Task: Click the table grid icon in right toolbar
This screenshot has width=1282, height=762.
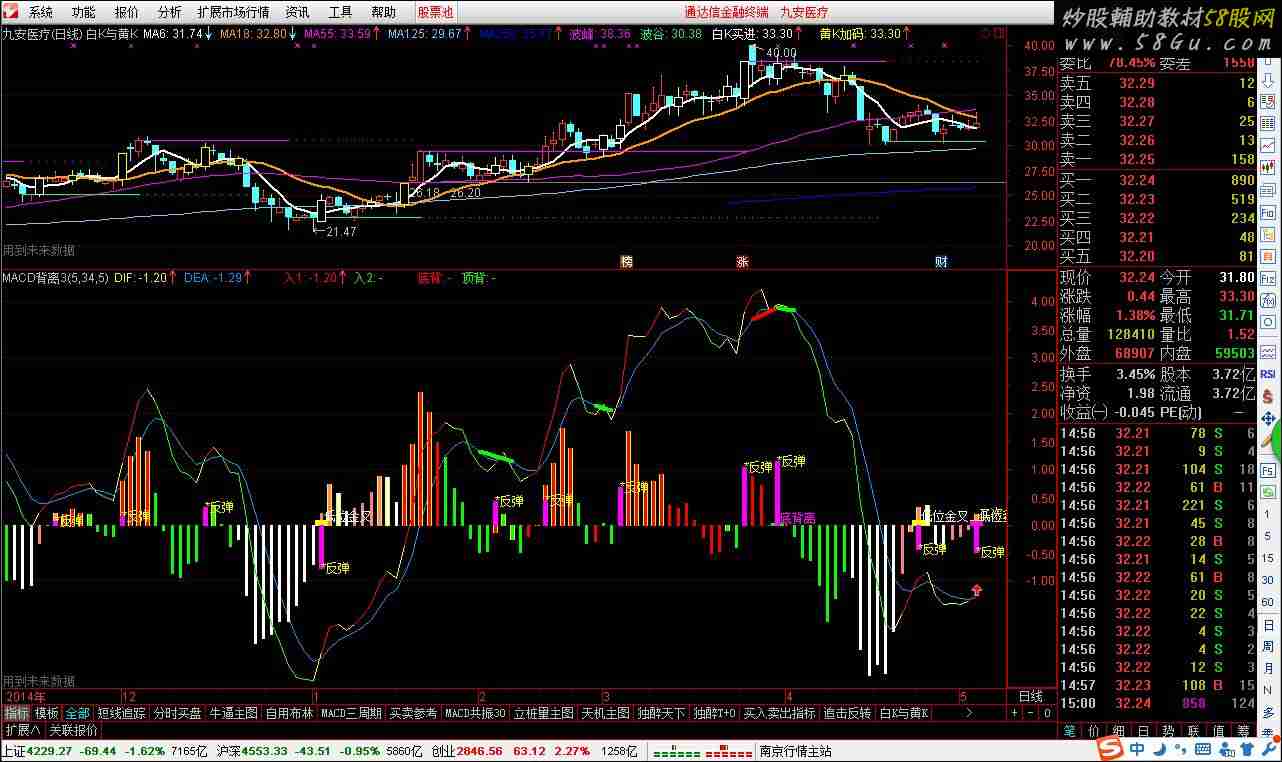Action: [1267, 122]
